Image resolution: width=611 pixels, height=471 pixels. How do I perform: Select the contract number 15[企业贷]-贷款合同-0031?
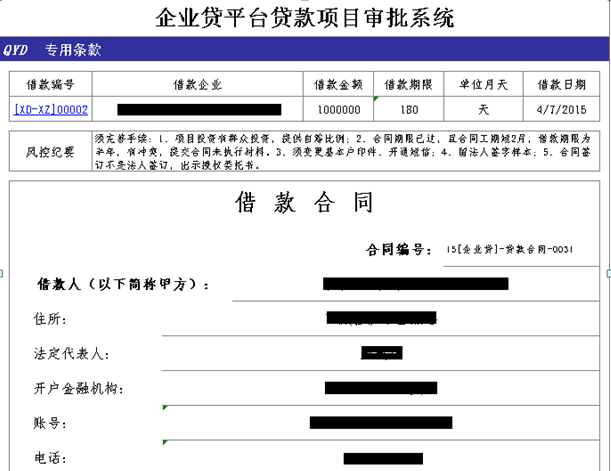[510, 249]
